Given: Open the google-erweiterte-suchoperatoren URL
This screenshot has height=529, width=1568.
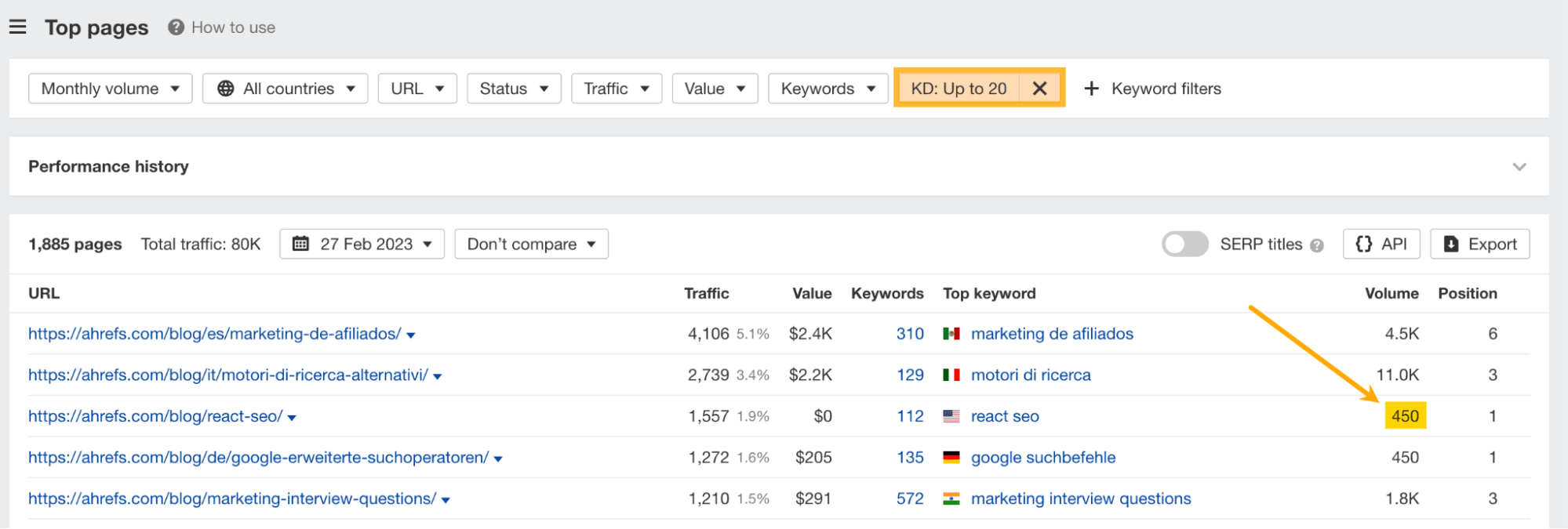Looking at the screenshot, I should coord(259,458).
